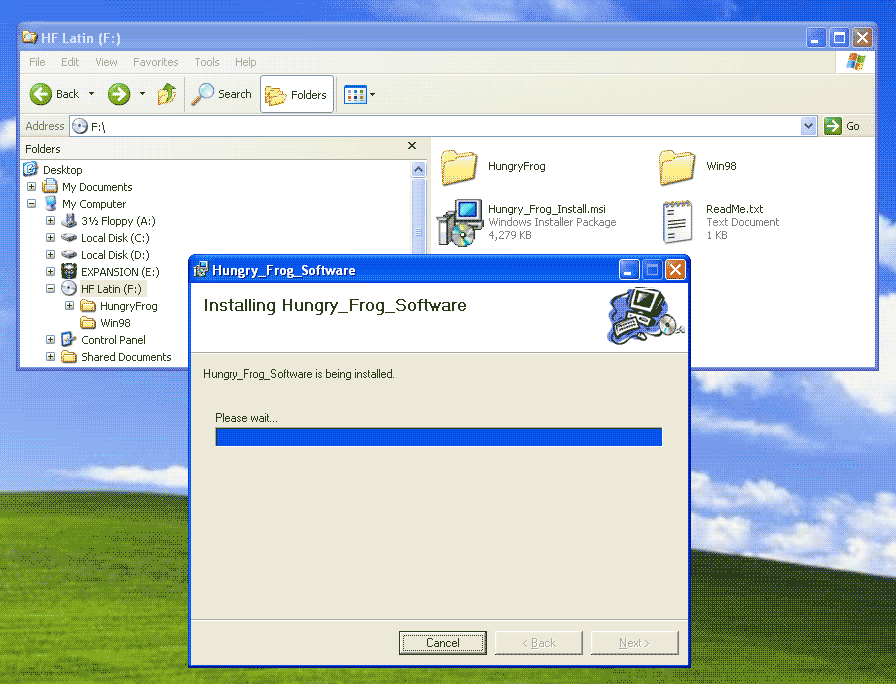Toggle the Folders pane button
This screenshot has height=684, width=896.
pos(297,95)
